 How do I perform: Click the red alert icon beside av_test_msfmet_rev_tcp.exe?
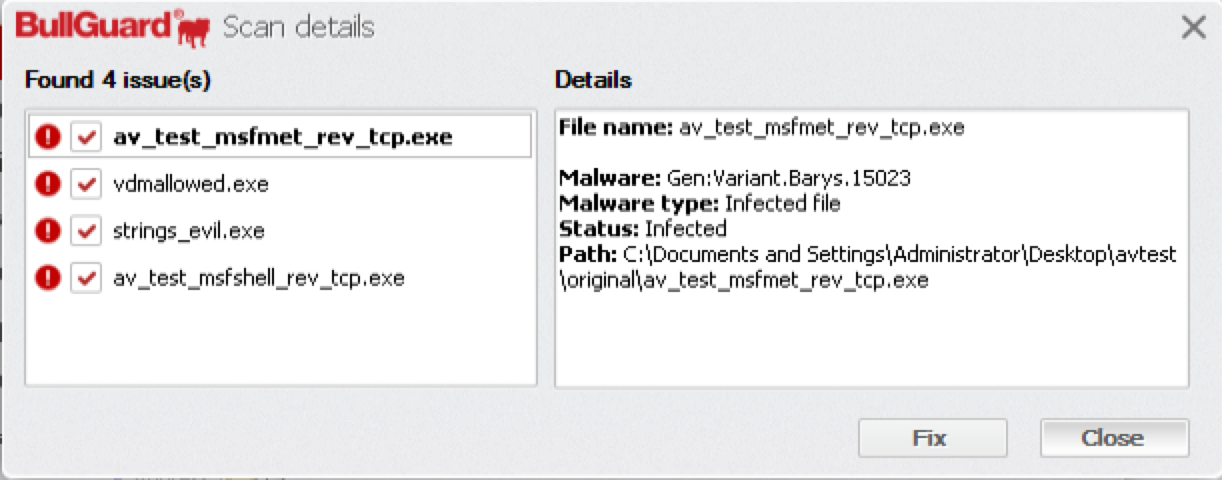point(47,137)
